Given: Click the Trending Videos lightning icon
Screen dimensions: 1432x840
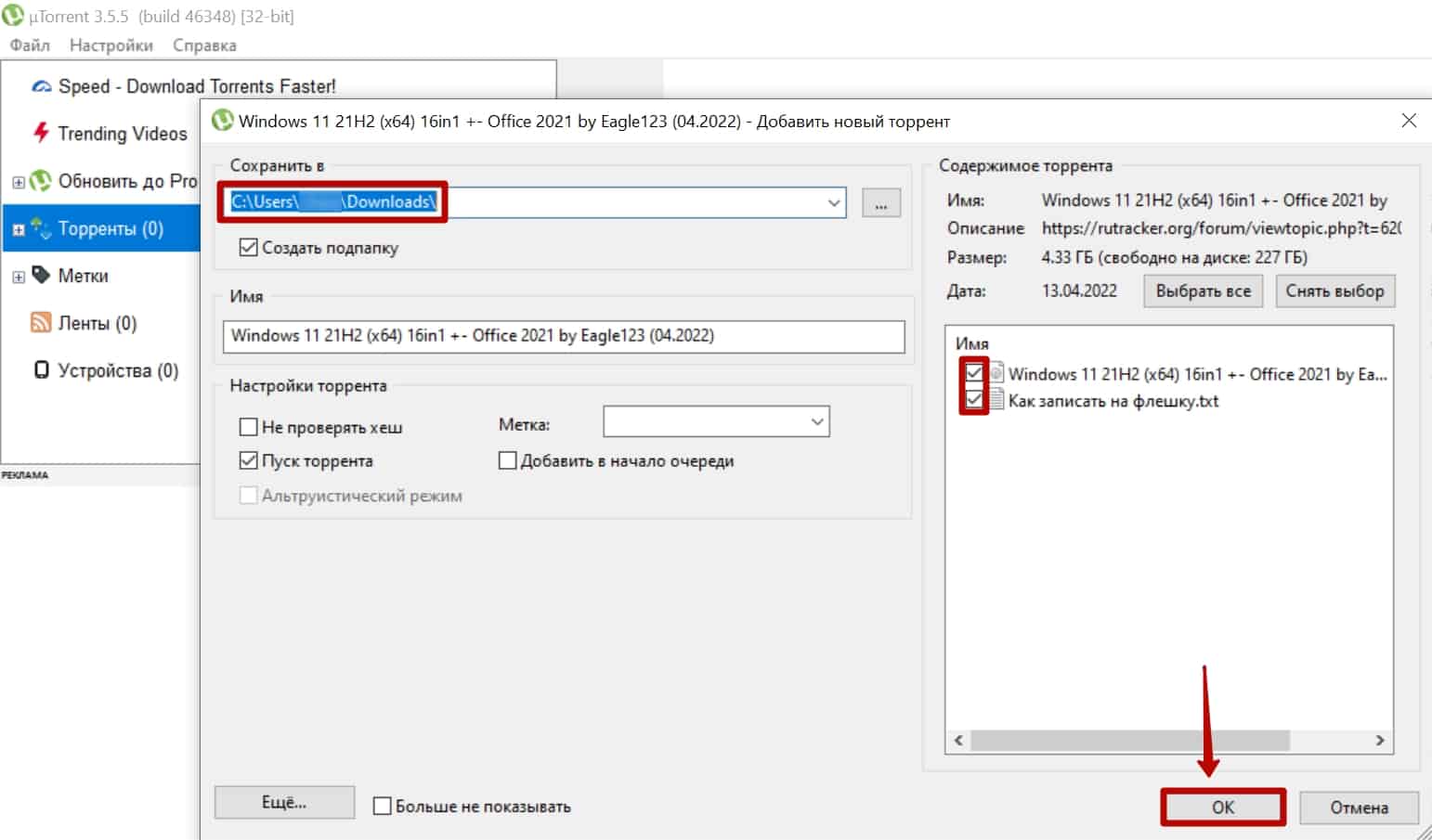Looking at the screenshot, I should 41,133.
